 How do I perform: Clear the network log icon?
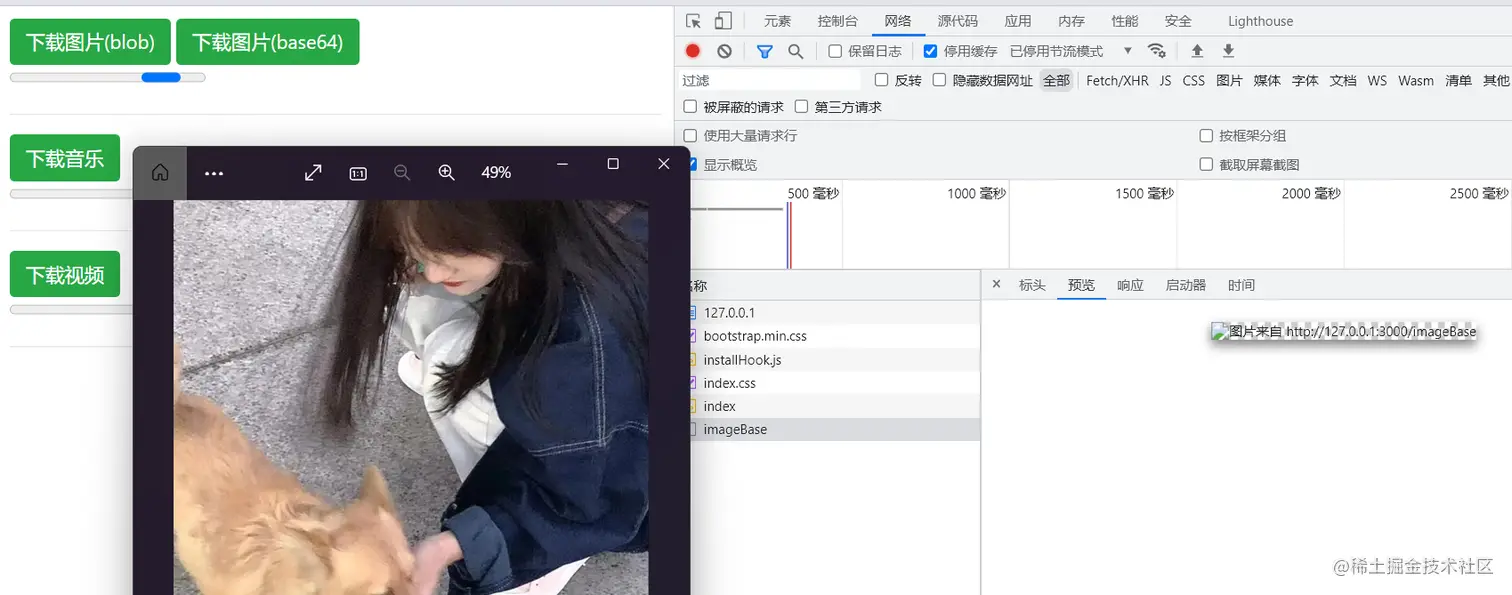pyautogui.click(x=724, y=51)
